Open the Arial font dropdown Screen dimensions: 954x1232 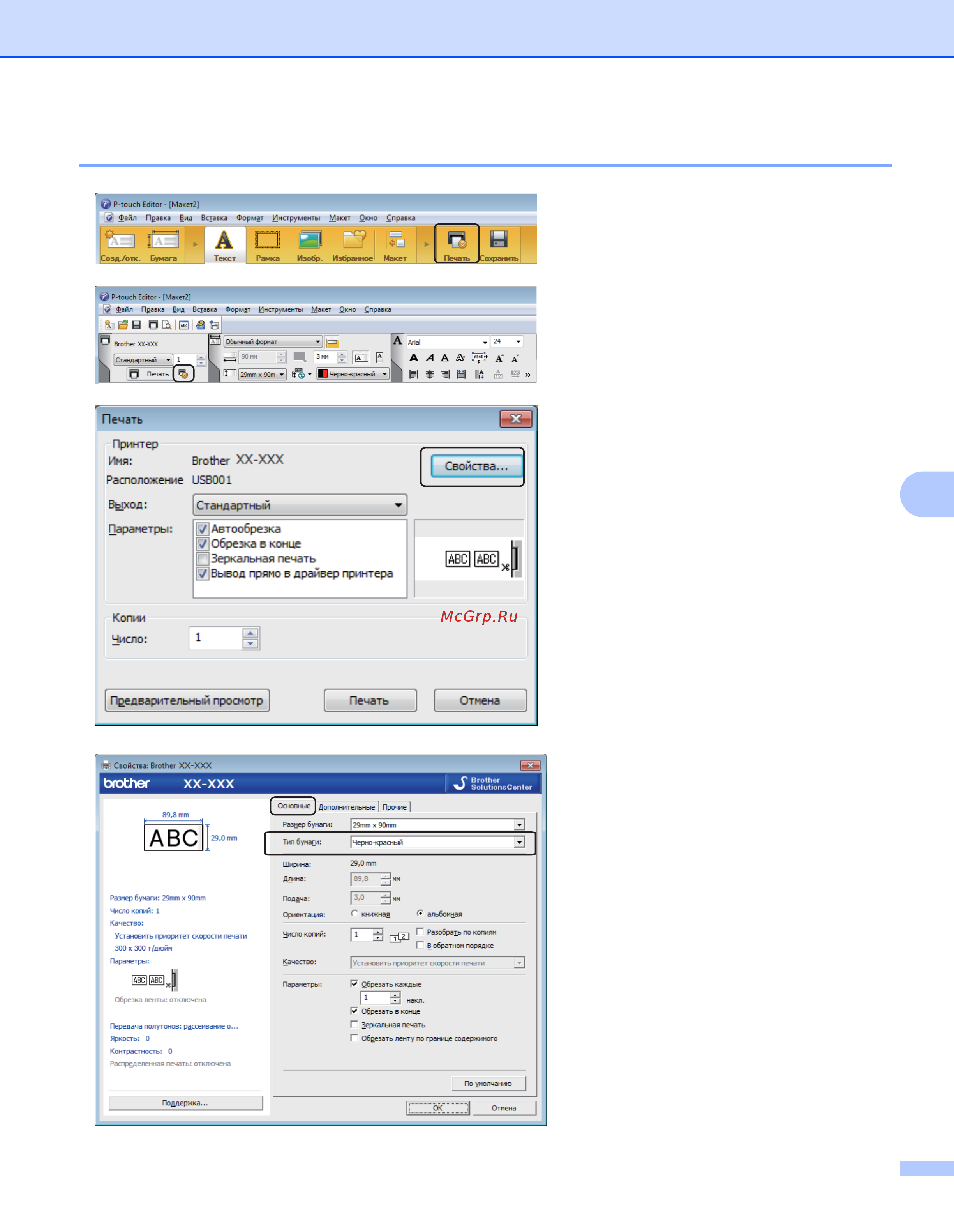448,342
